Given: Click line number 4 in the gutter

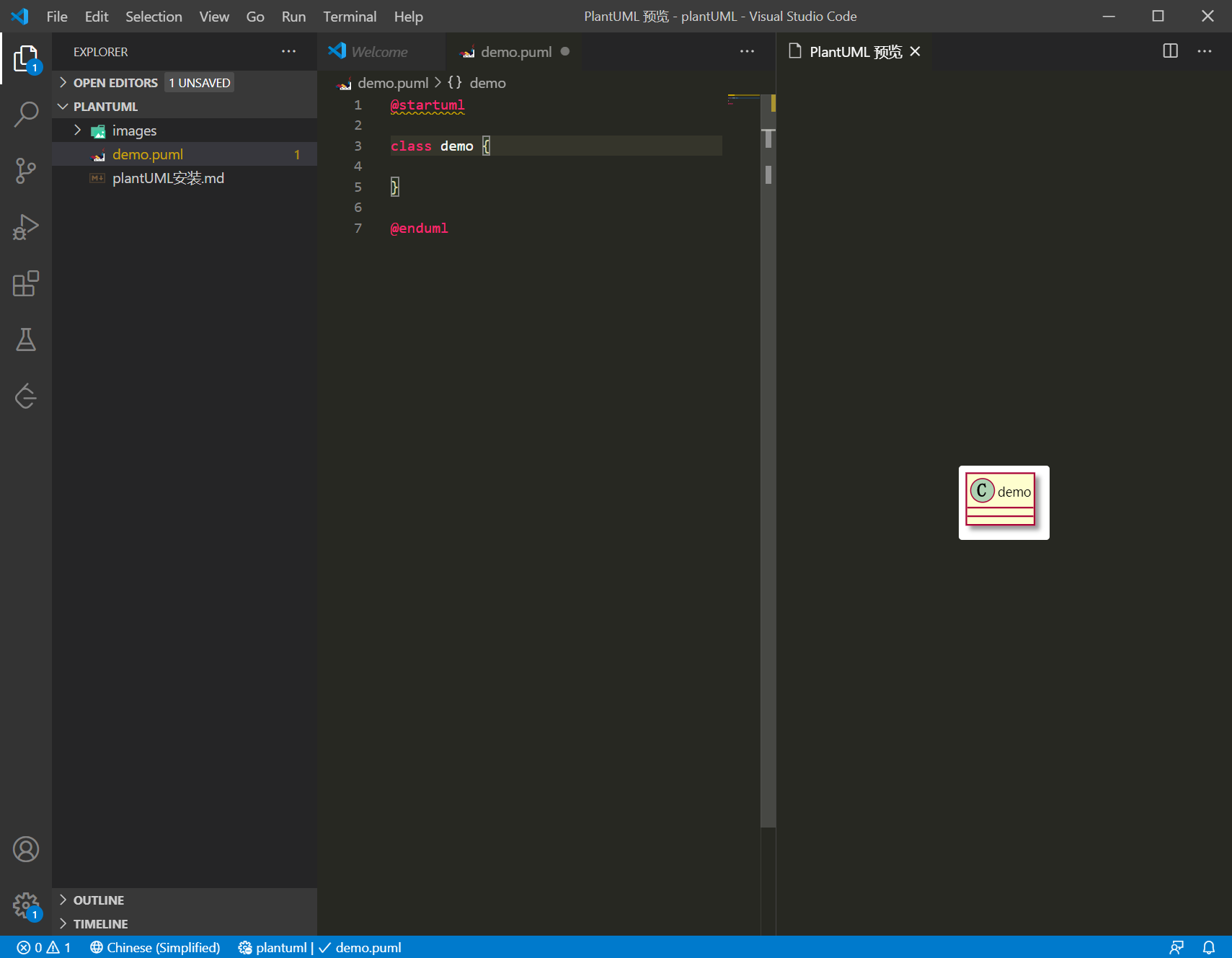Looking at the screenshot, I should 358,167.
